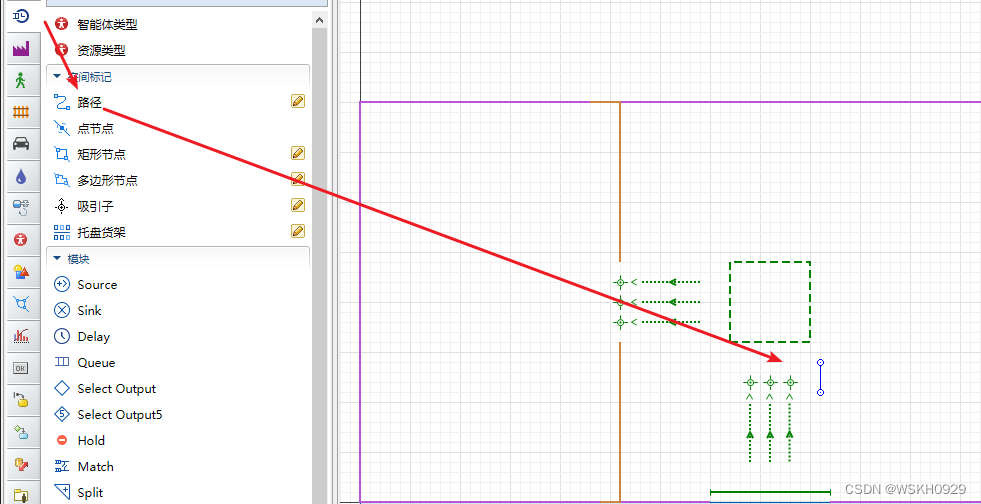This screenshot has height=504, width=981.
Task: Open the Agent palette with red person icon
Action: 21,239
